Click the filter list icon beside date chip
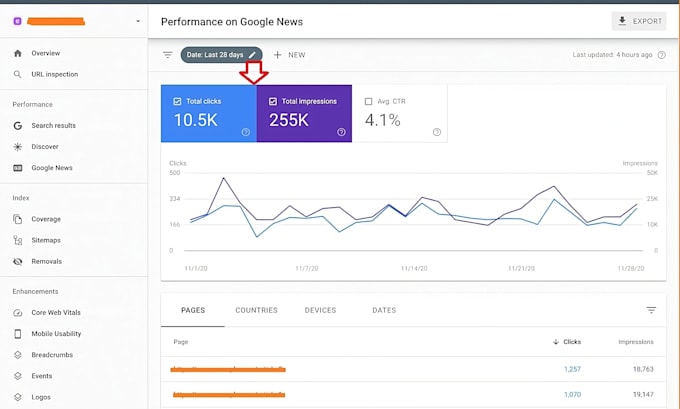This screenshot has height=409, width=680. click(168, 55)
